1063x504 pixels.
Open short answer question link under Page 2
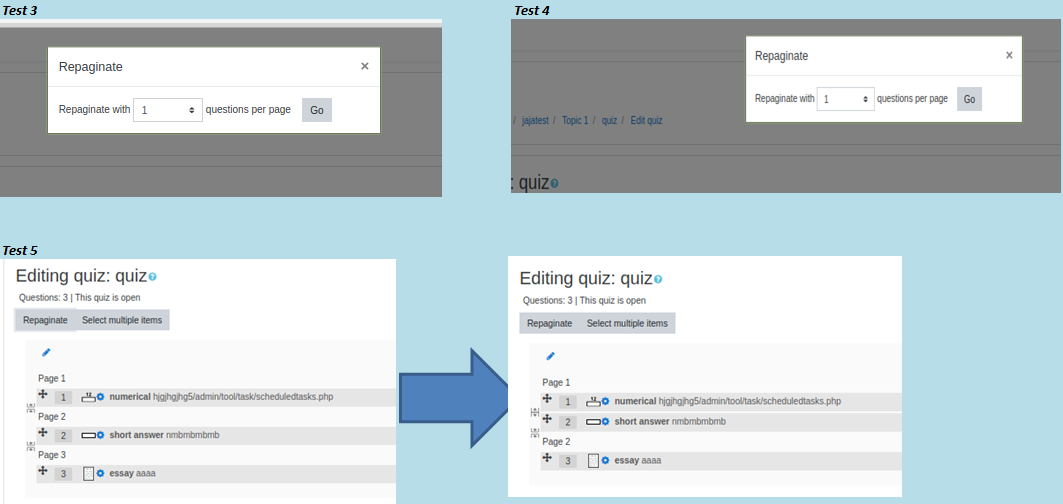click(x=164, y=435)
